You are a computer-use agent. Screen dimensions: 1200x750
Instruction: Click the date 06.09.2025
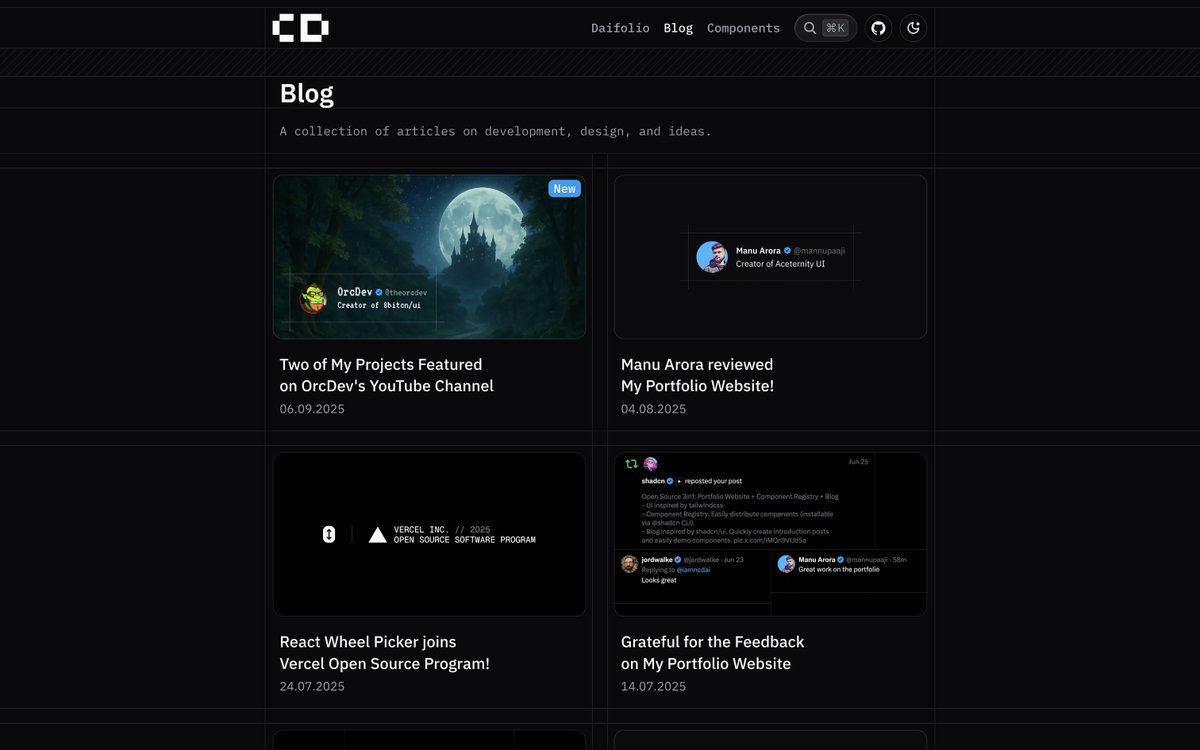pos(312,409)
